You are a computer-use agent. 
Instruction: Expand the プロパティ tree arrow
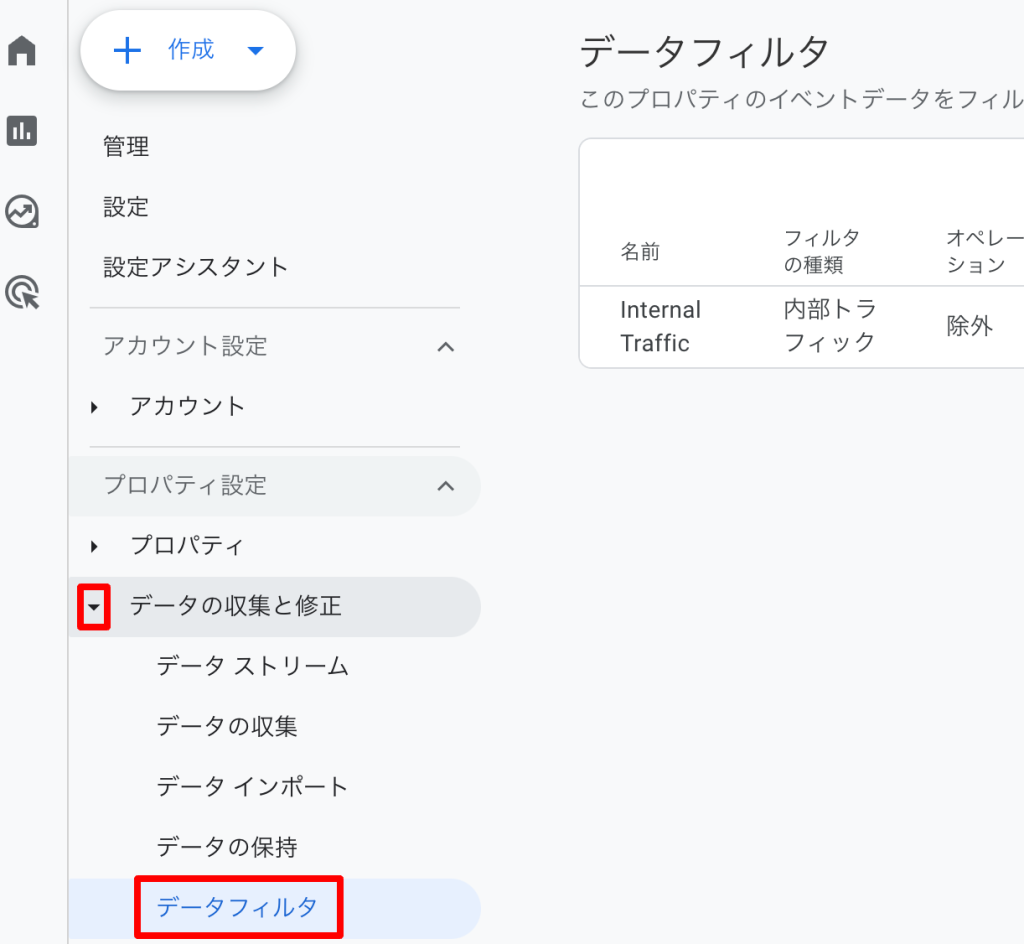pos(94,546)
